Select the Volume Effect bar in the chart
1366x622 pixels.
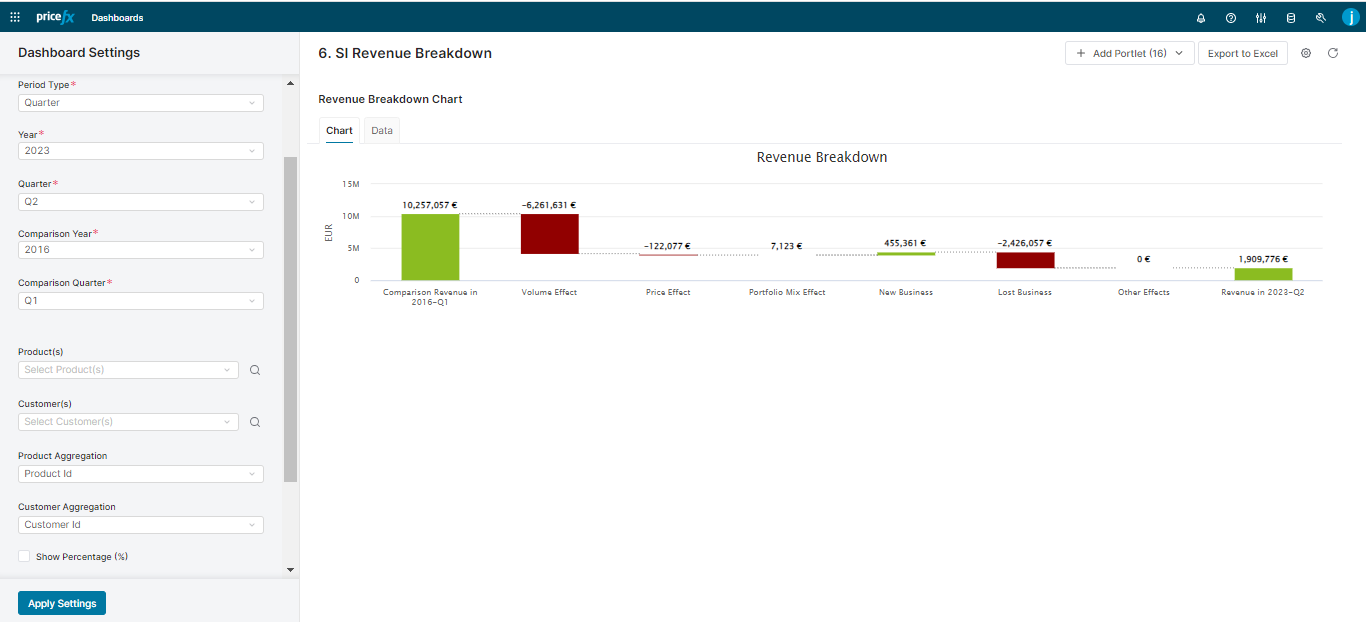[x=549, y=233]
